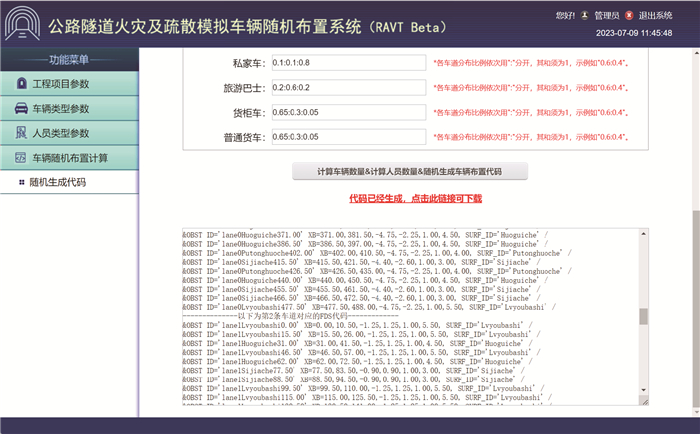Click the code textarea scrollbar thumb
The width and height of the screenshot is (700, 434).
point(644,316)
